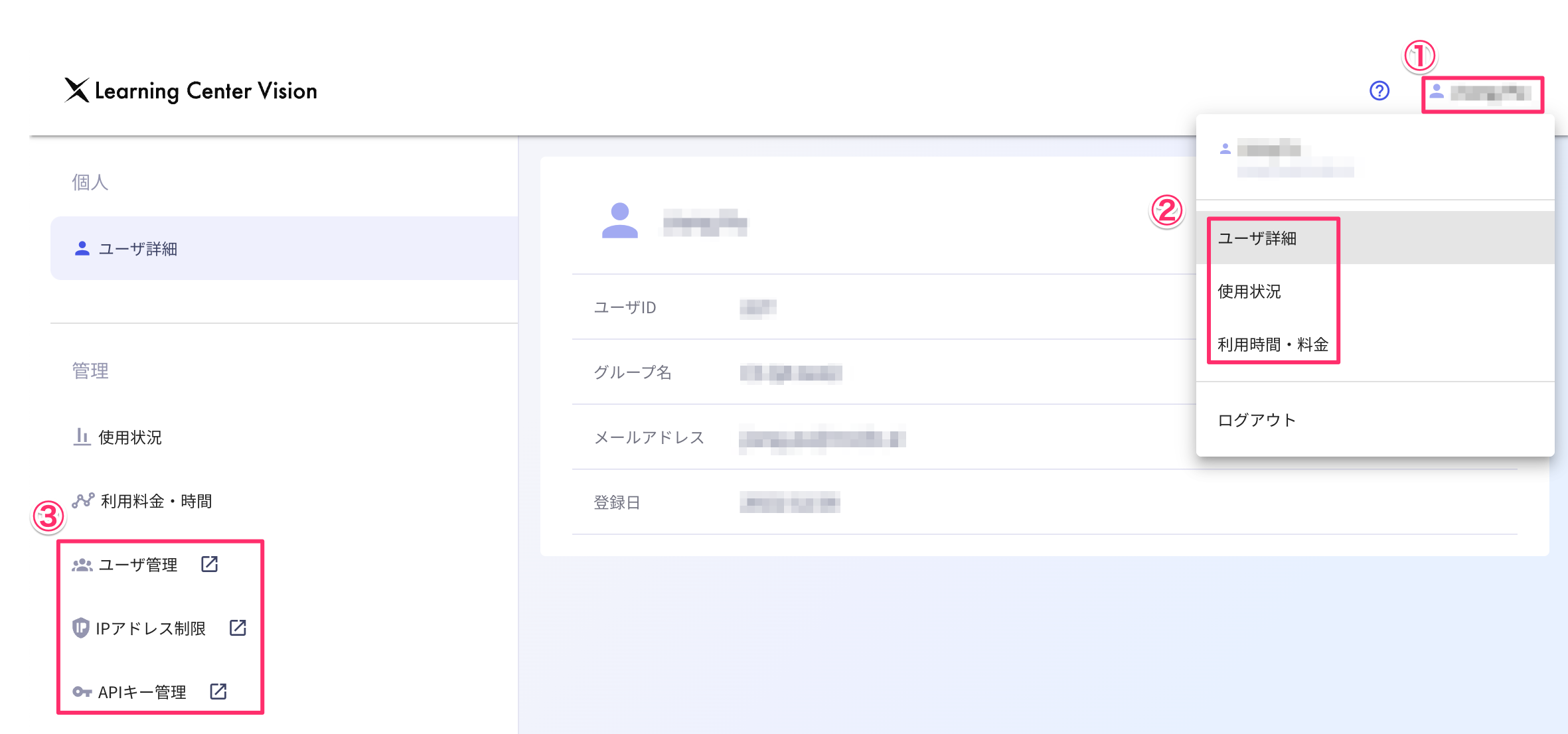Screen dimensions: 1568x734
Task: Click the Learning Center Vision logo
Action: (x=191, y=91)
